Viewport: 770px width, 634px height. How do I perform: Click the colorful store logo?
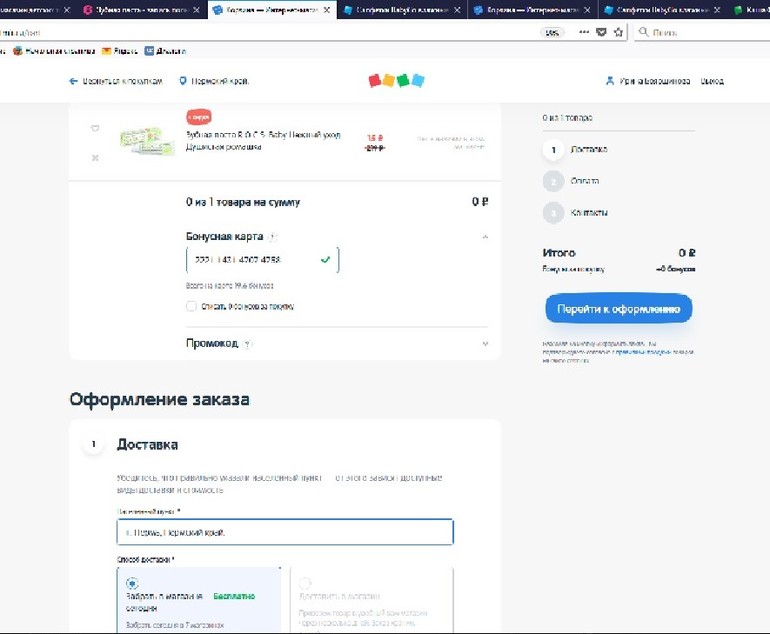(396, 80)
